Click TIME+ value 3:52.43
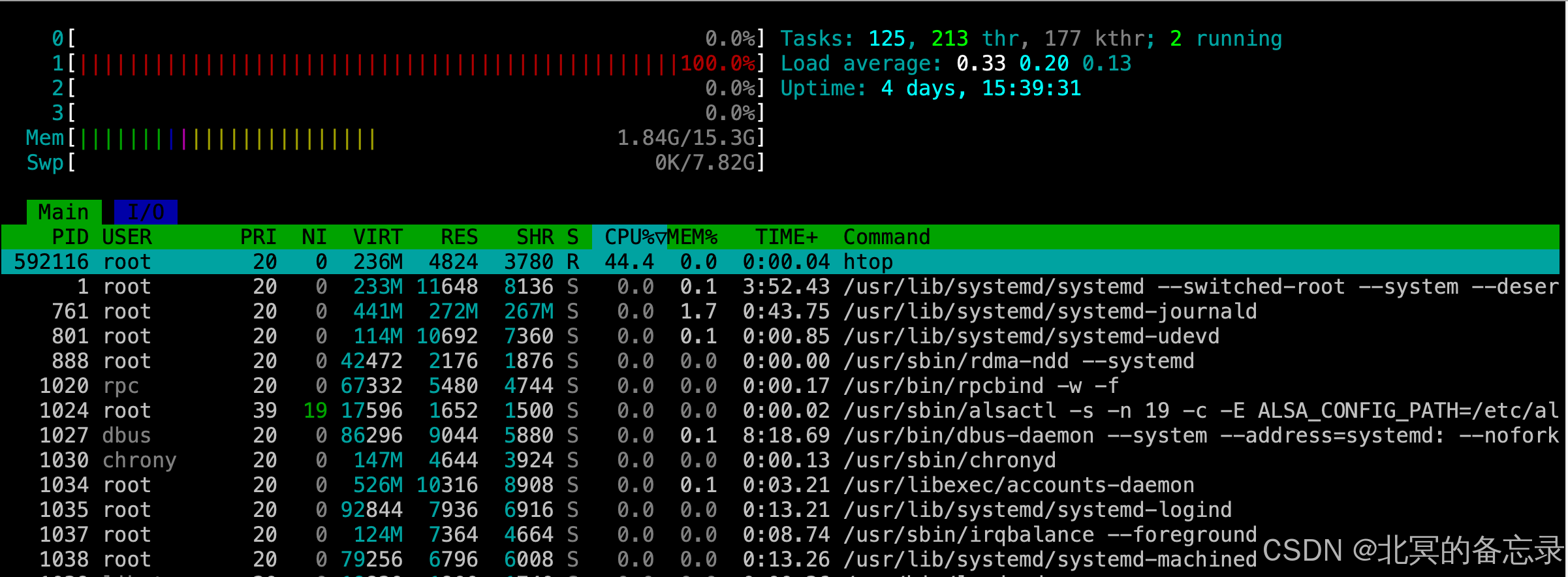1568x577 pixels. (786, 287)
